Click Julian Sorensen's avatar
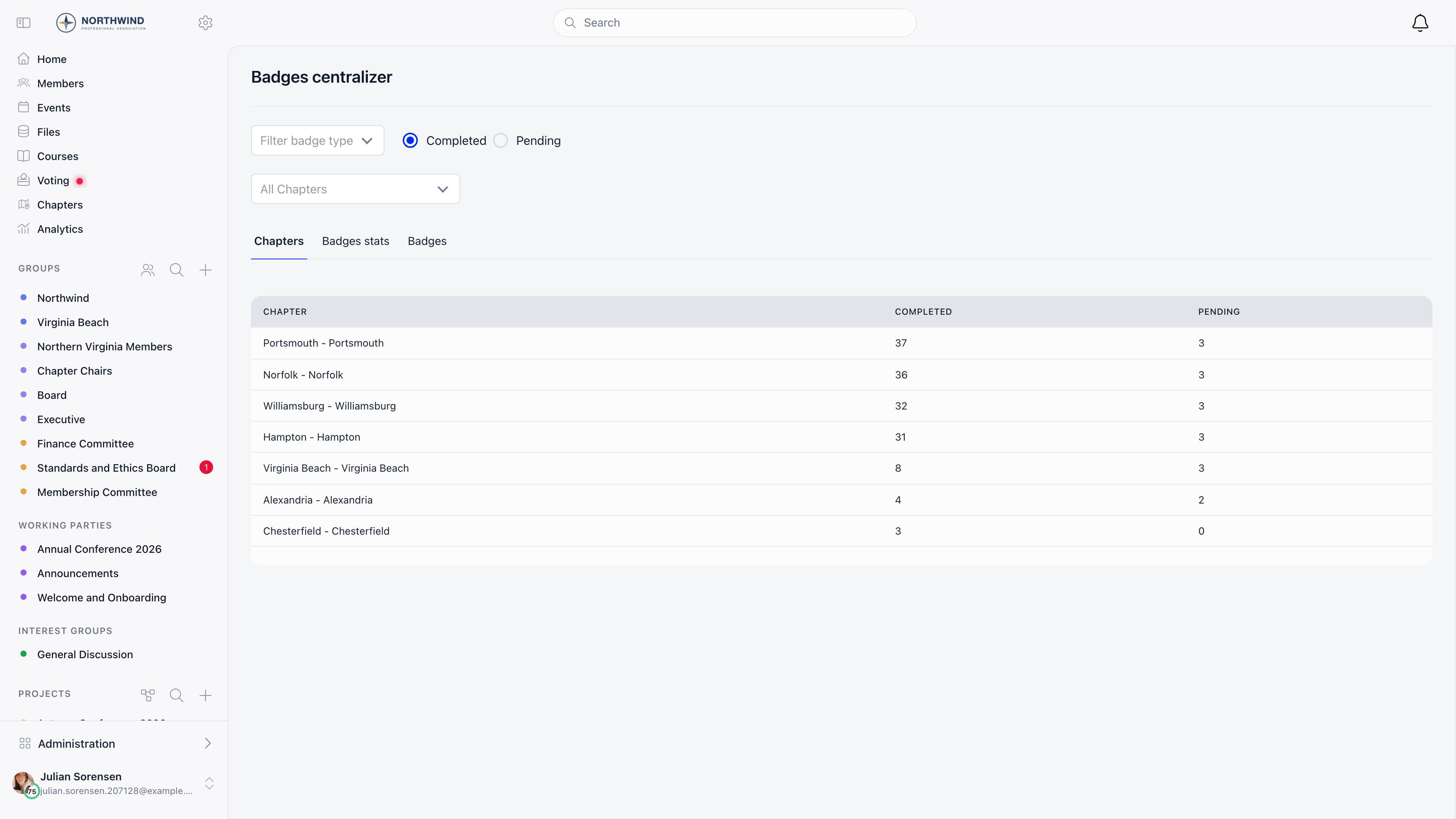Screen dimensions: 1456x819 (23, 783)
